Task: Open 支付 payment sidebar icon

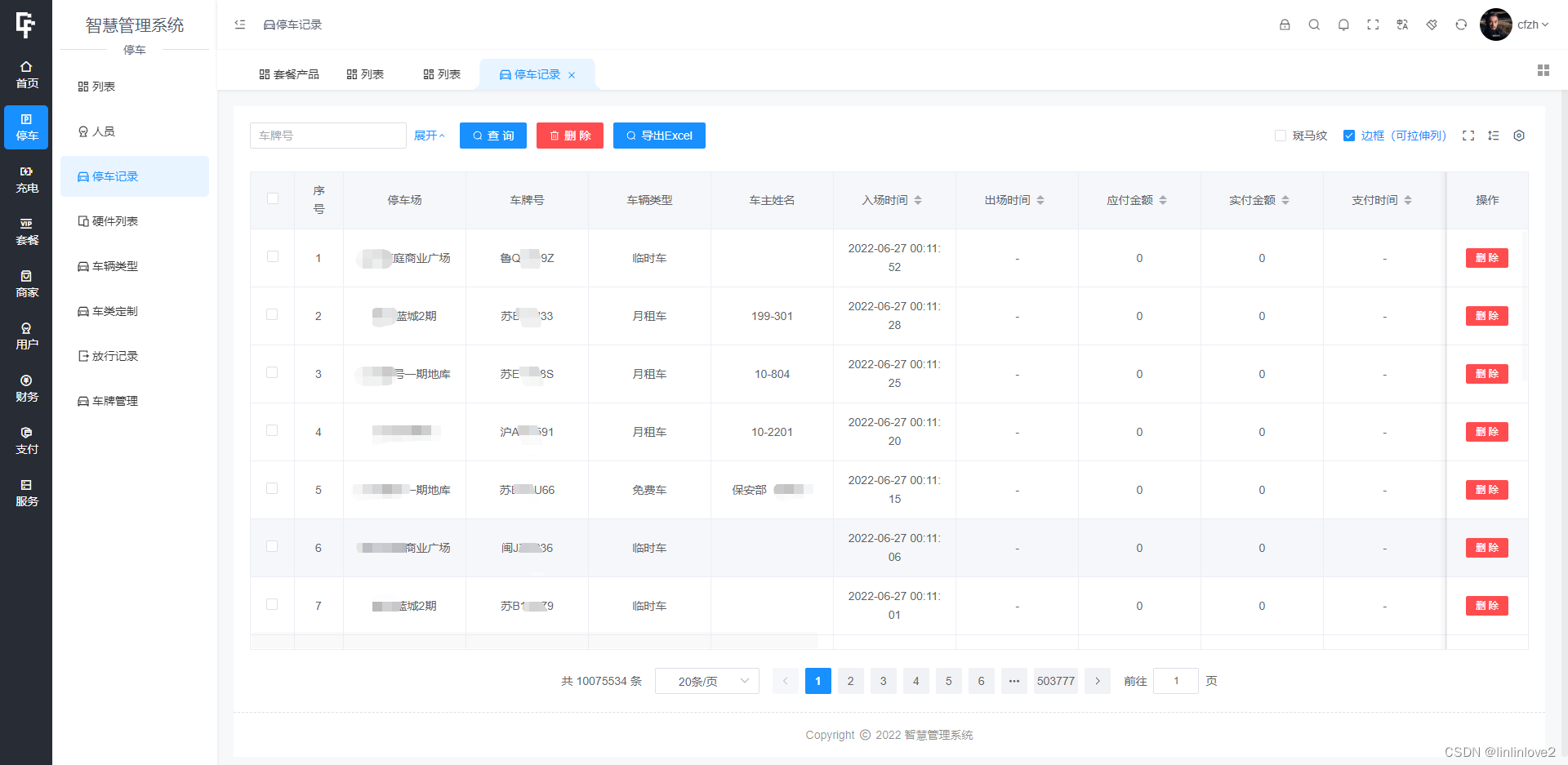Action: click(26, 441)
